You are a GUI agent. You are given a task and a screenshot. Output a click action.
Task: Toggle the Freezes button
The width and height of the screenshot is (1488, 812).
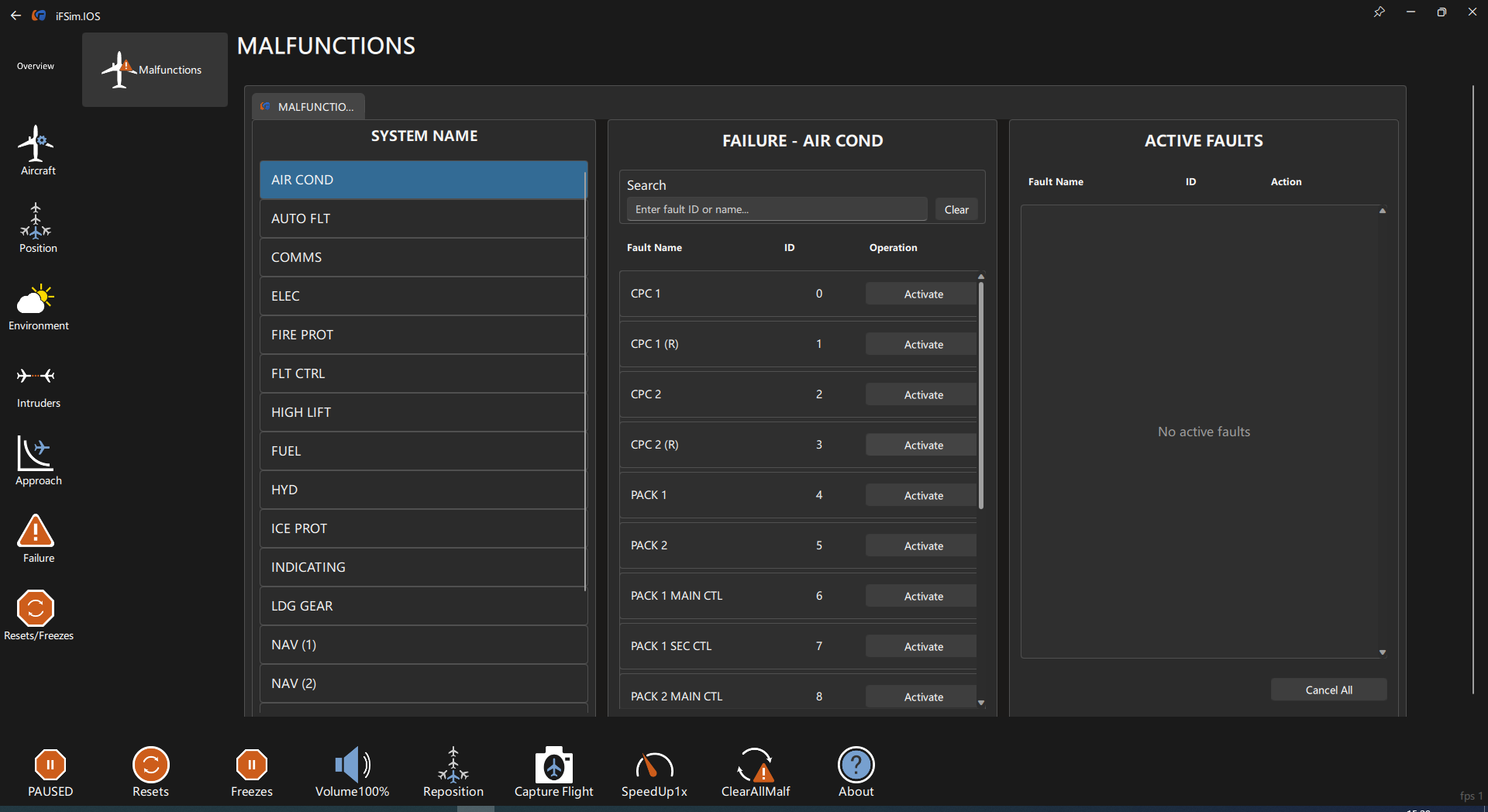[x=251, y=766]
